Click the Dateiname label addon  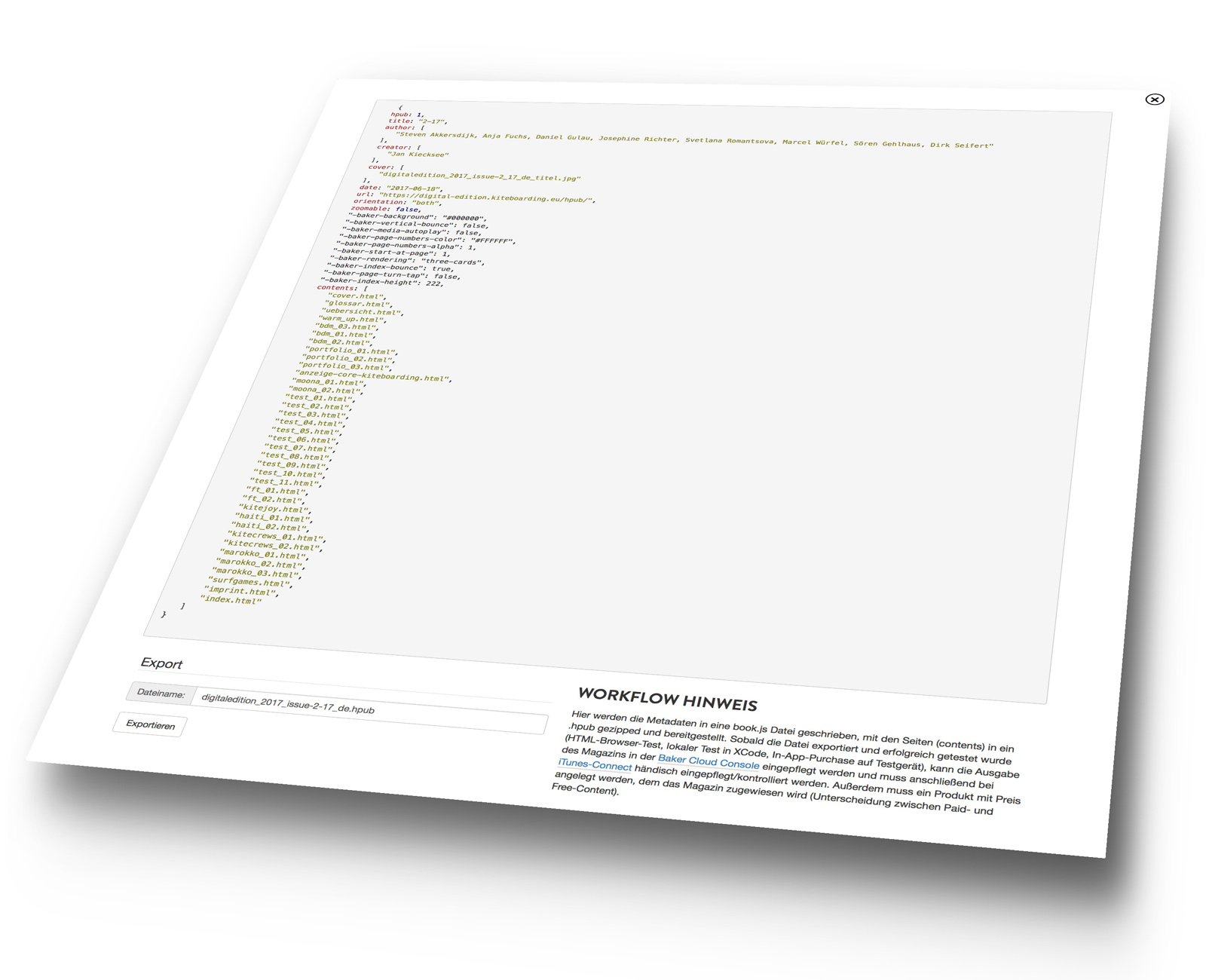point(161,694)
